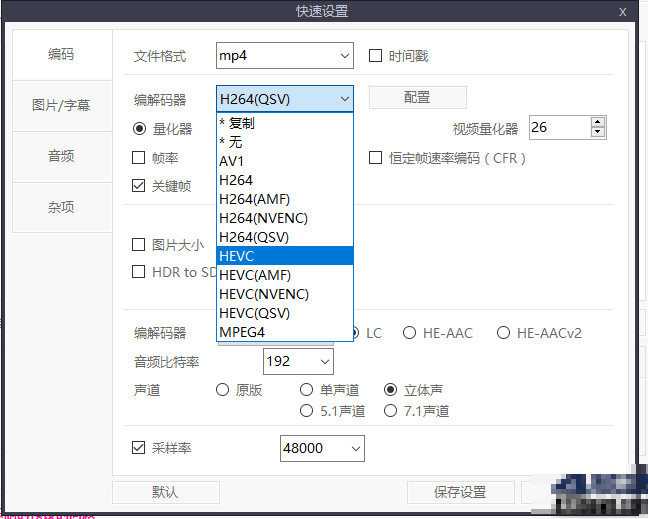Screen dimensions: 648x519
Task: Choose HEVC(NVENC) codec option
Action: 285,294
